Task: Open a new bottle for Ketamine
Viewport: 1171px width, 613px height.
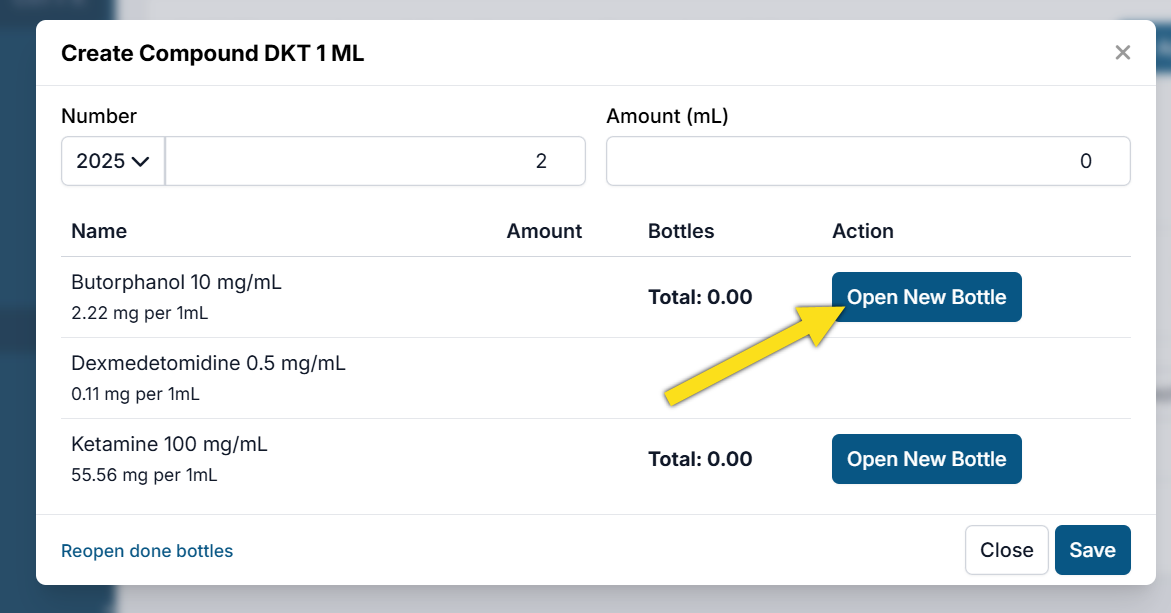Action: coord(926,459)
